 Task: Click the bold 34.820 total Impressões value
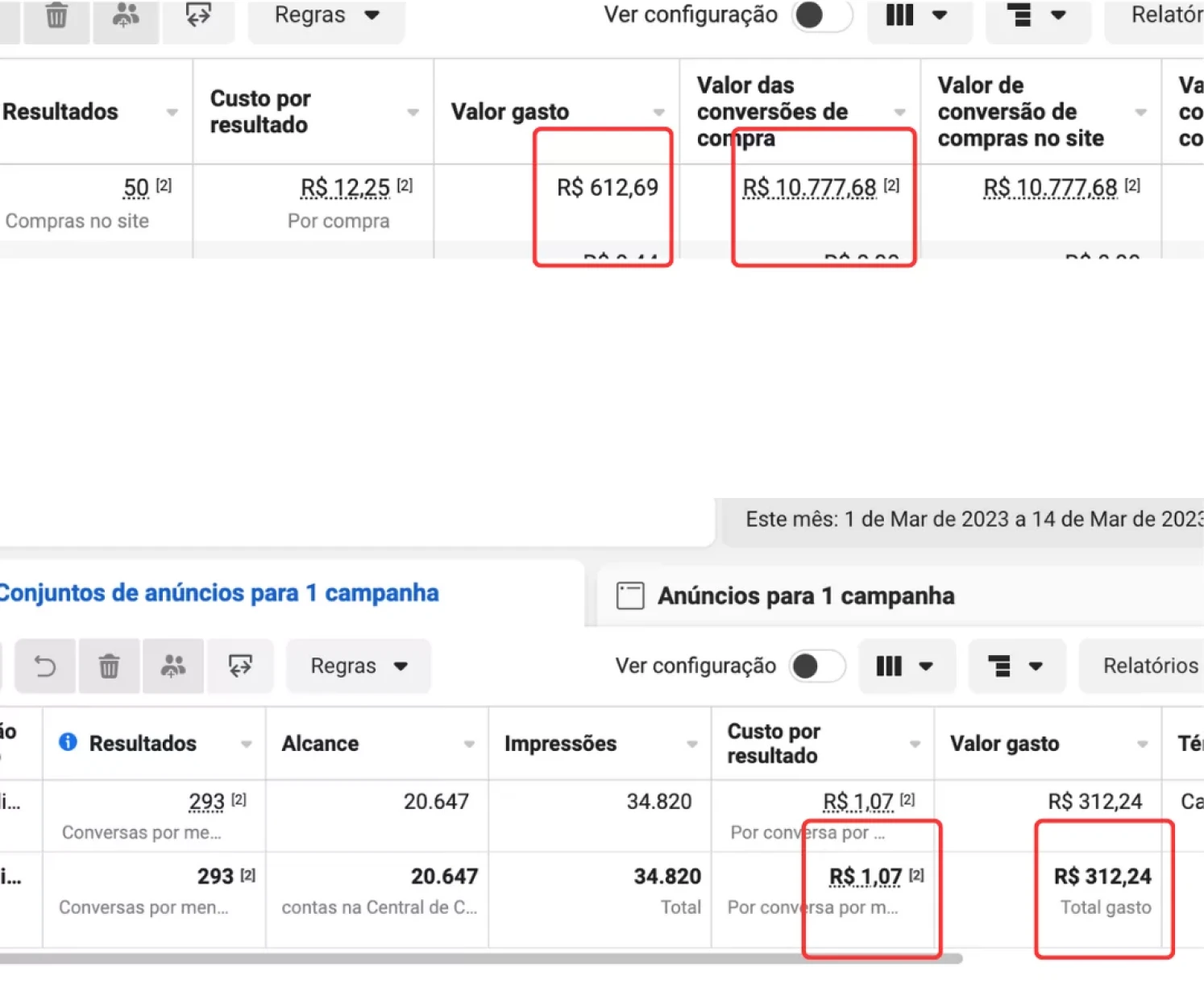click(667, 876)
